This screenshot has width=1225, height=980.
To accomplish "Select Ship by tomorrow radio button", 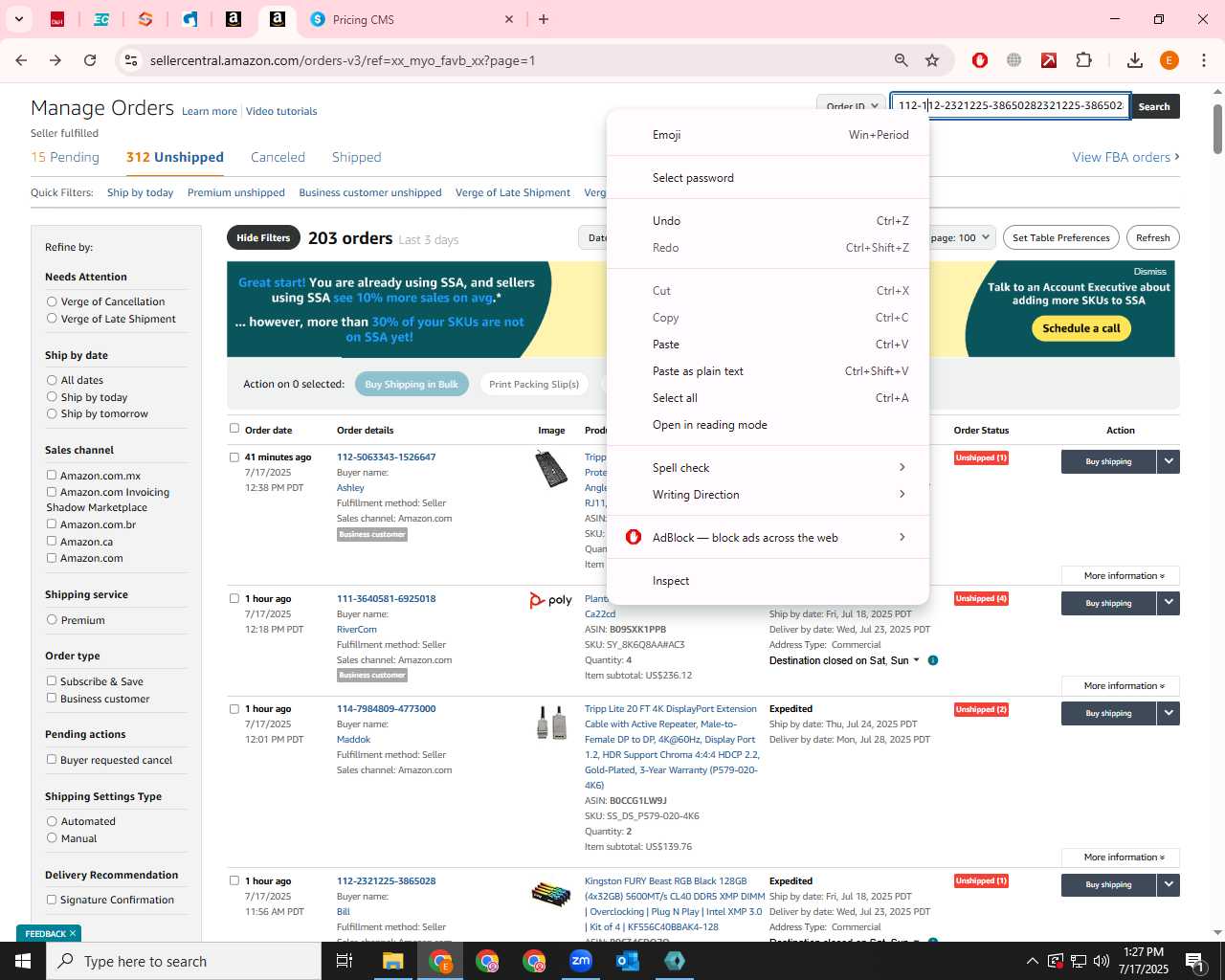I will (x=52, y=413).
